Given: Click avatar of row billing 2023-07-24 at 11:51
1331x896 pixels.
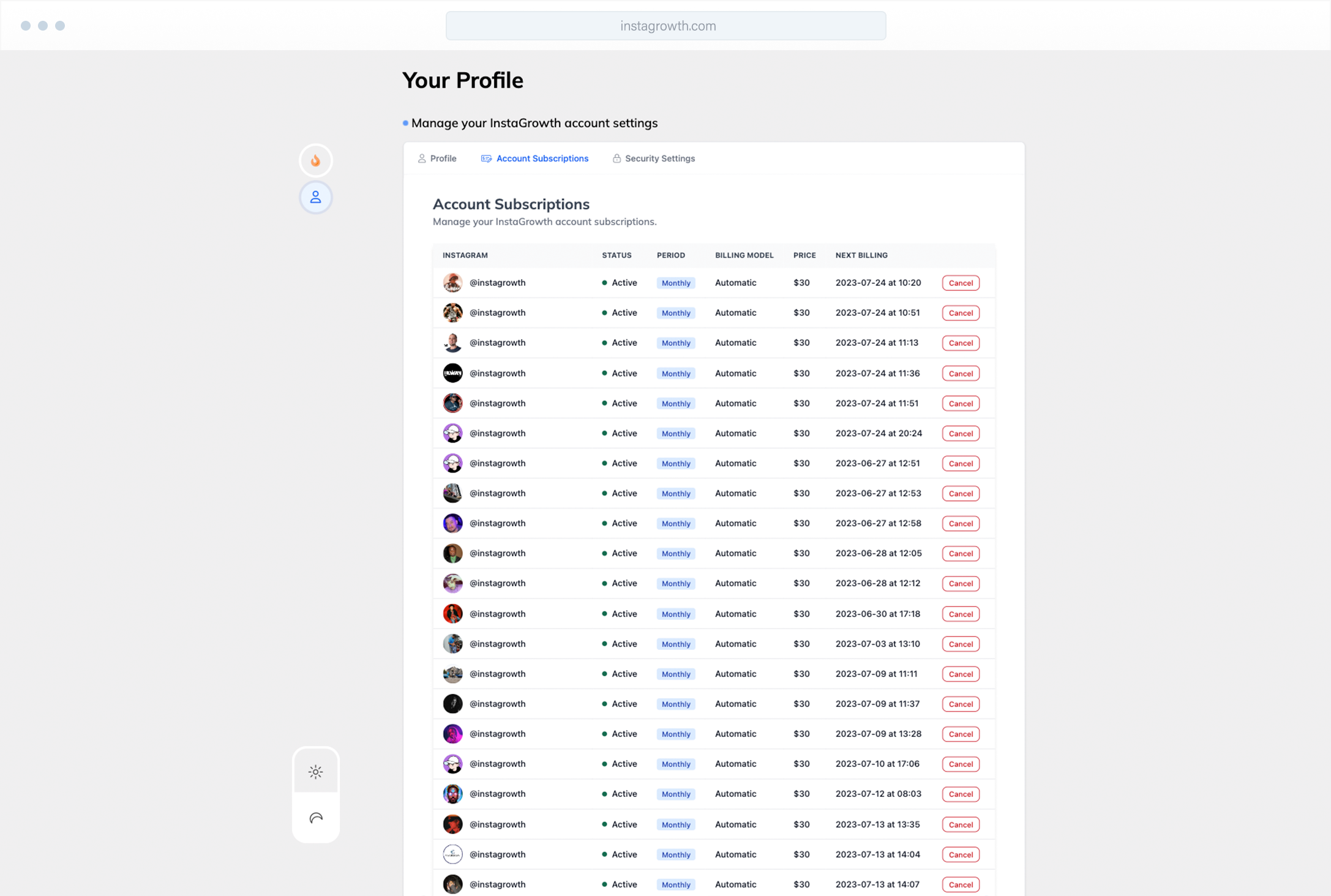Looking at the screenshot, I should (452, 403).
